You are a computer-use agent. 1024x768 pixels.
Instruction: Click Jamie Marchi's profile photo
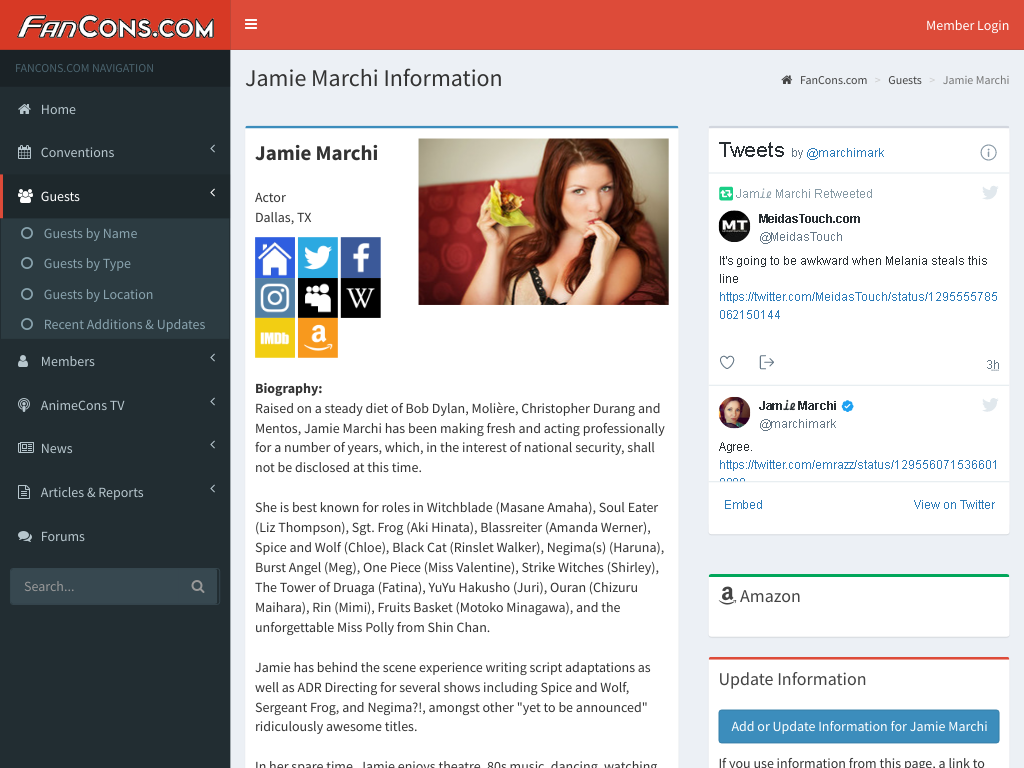coord(543,221)
